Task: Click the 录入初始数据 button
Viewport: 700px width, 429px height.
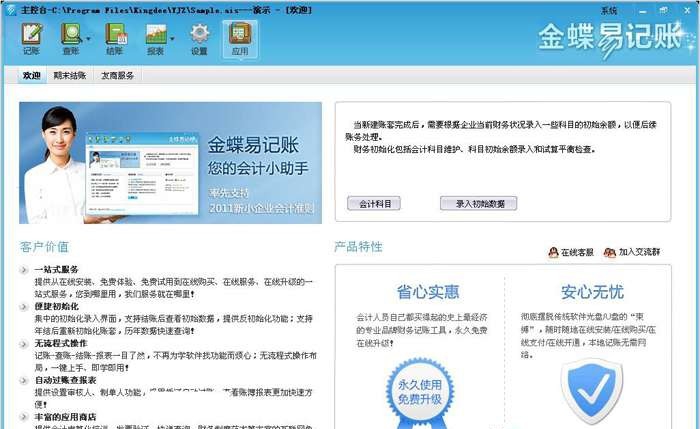Action: pos(479,204)
